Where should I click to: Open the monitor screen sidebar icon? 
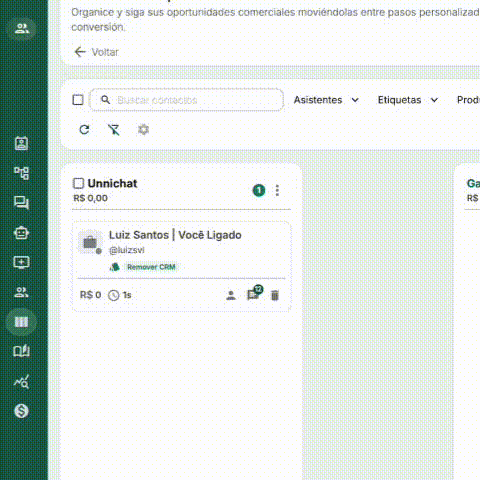(21, 262)
